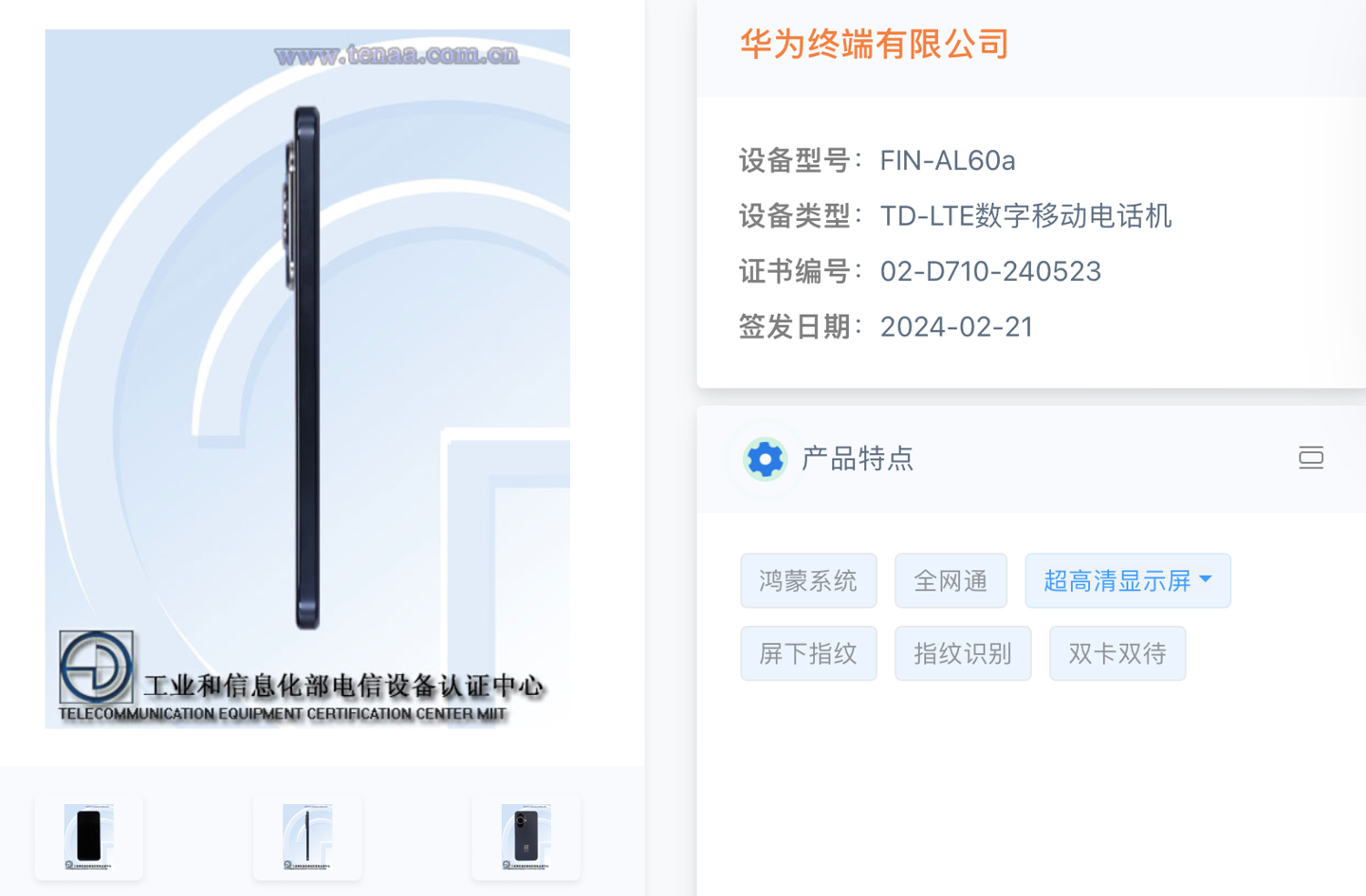Click the model number FIN-AL60a
This screenshot has height=896, width=1366.
pyautogui.click(x=948, y=160)
